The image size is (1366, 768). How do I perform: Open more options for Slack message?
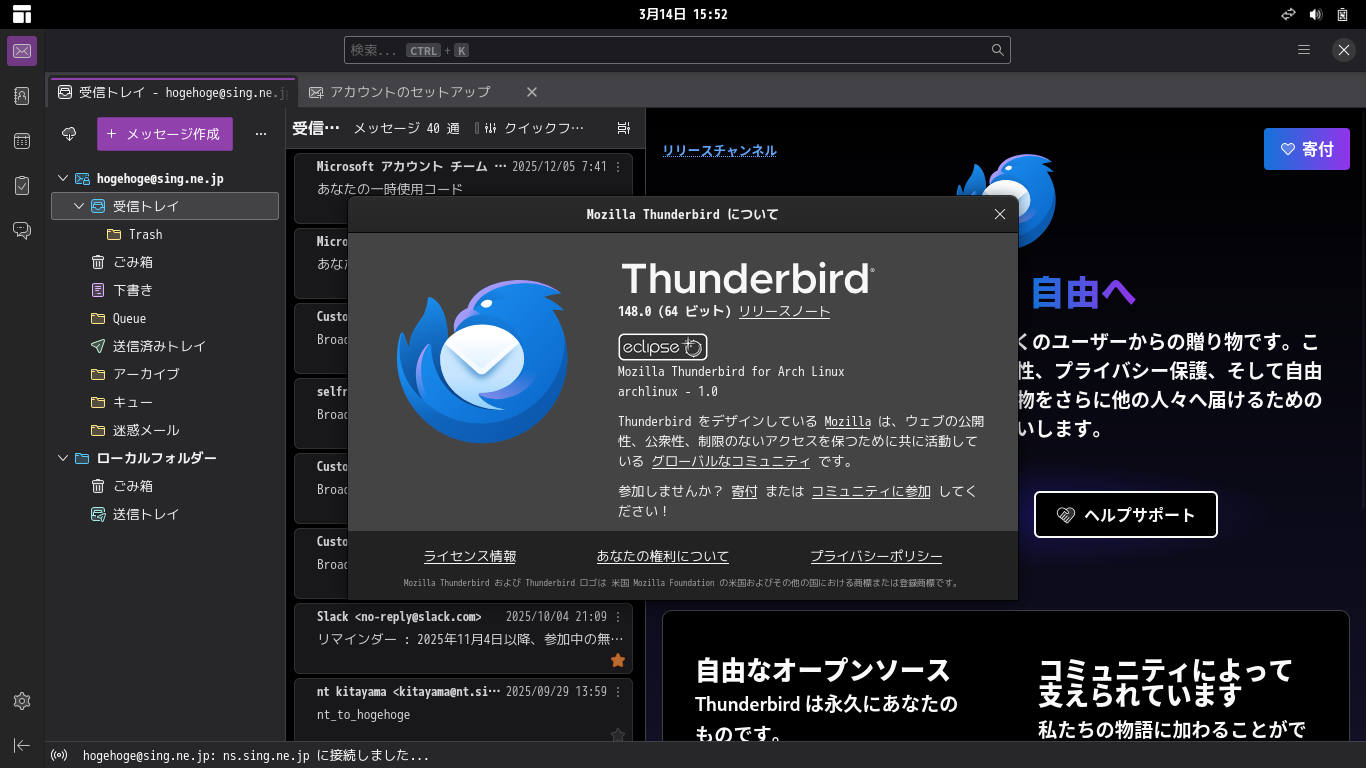pos(618,617)
